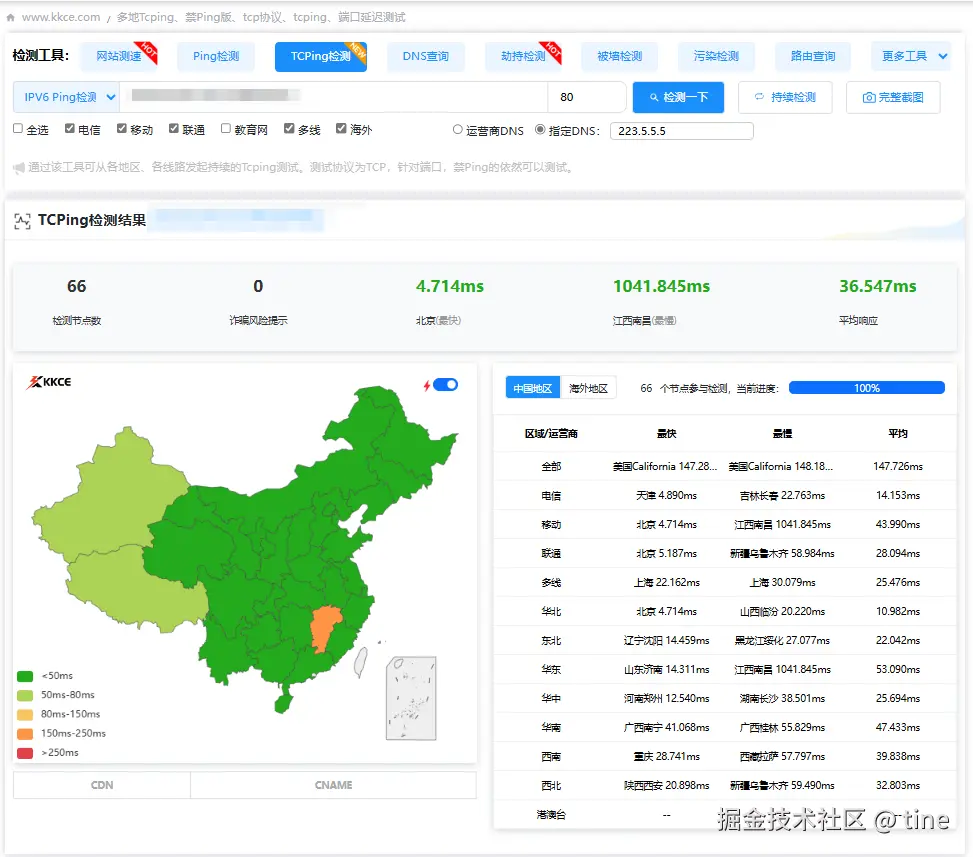Check the 教育网 checkbox
Viewport: 973px width, 857px height.
point(226,128)
